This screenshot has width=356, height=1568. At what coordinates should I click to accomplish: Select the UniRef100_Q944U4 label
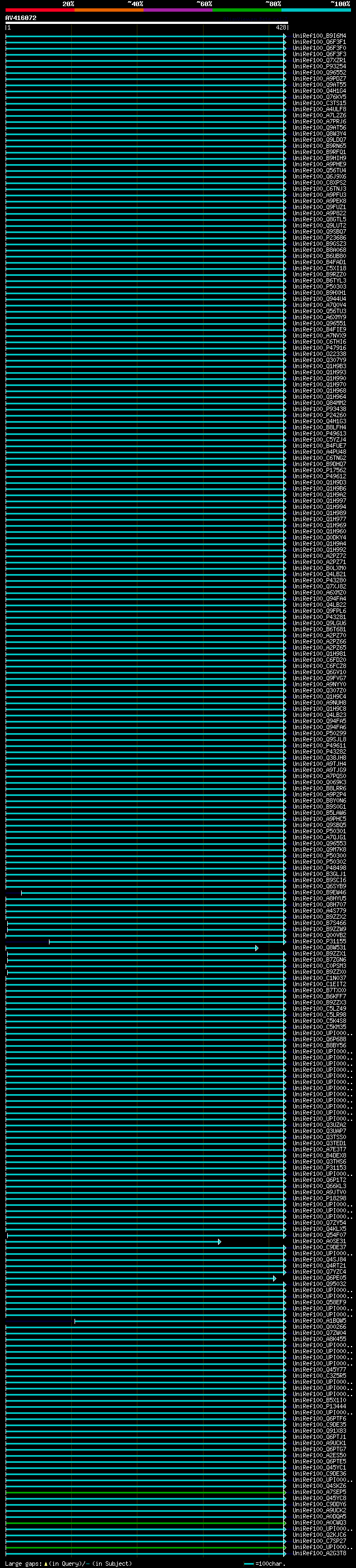click(x=319, y=299)
